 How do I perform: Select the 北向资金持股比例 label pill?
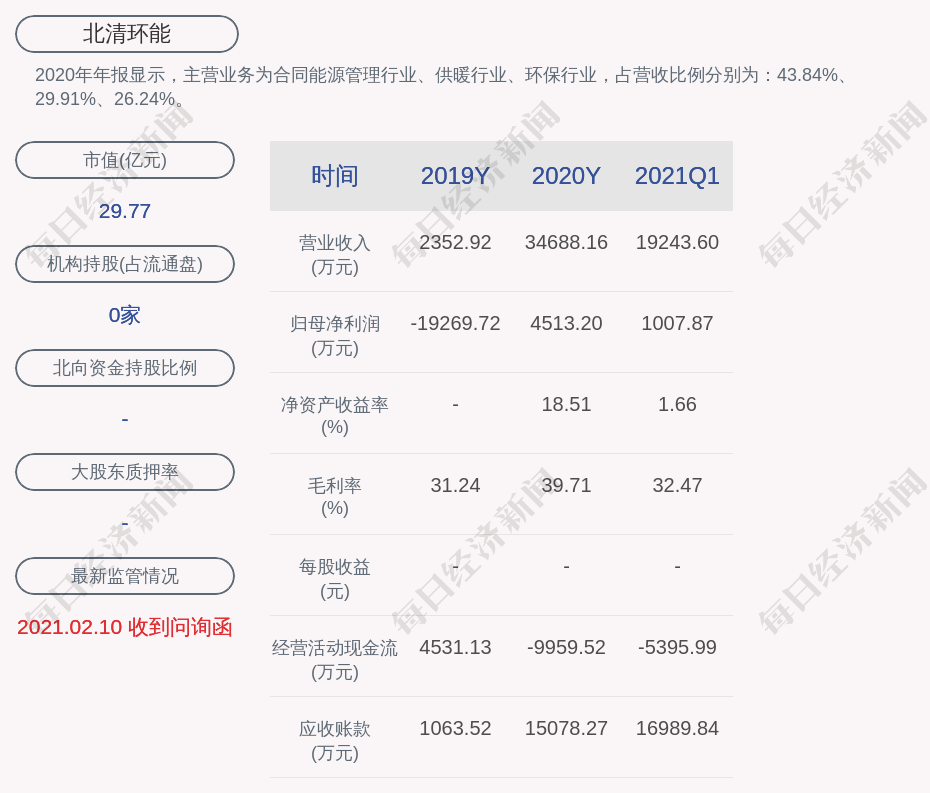125,368
